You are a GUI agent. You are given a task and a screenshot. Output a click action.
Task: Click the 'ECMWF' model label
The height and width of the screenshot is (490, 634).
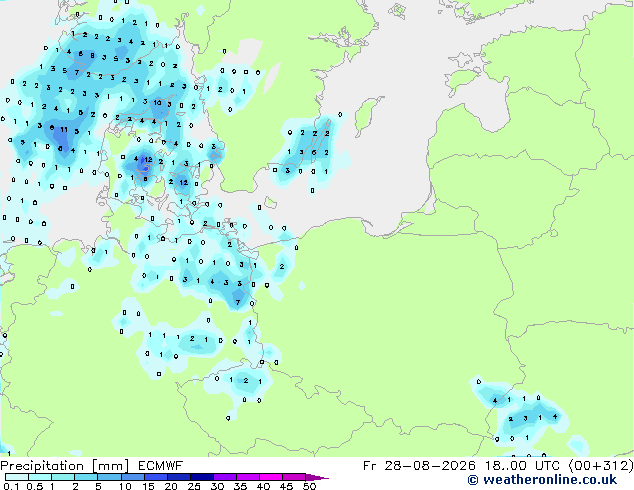[160, 466]
